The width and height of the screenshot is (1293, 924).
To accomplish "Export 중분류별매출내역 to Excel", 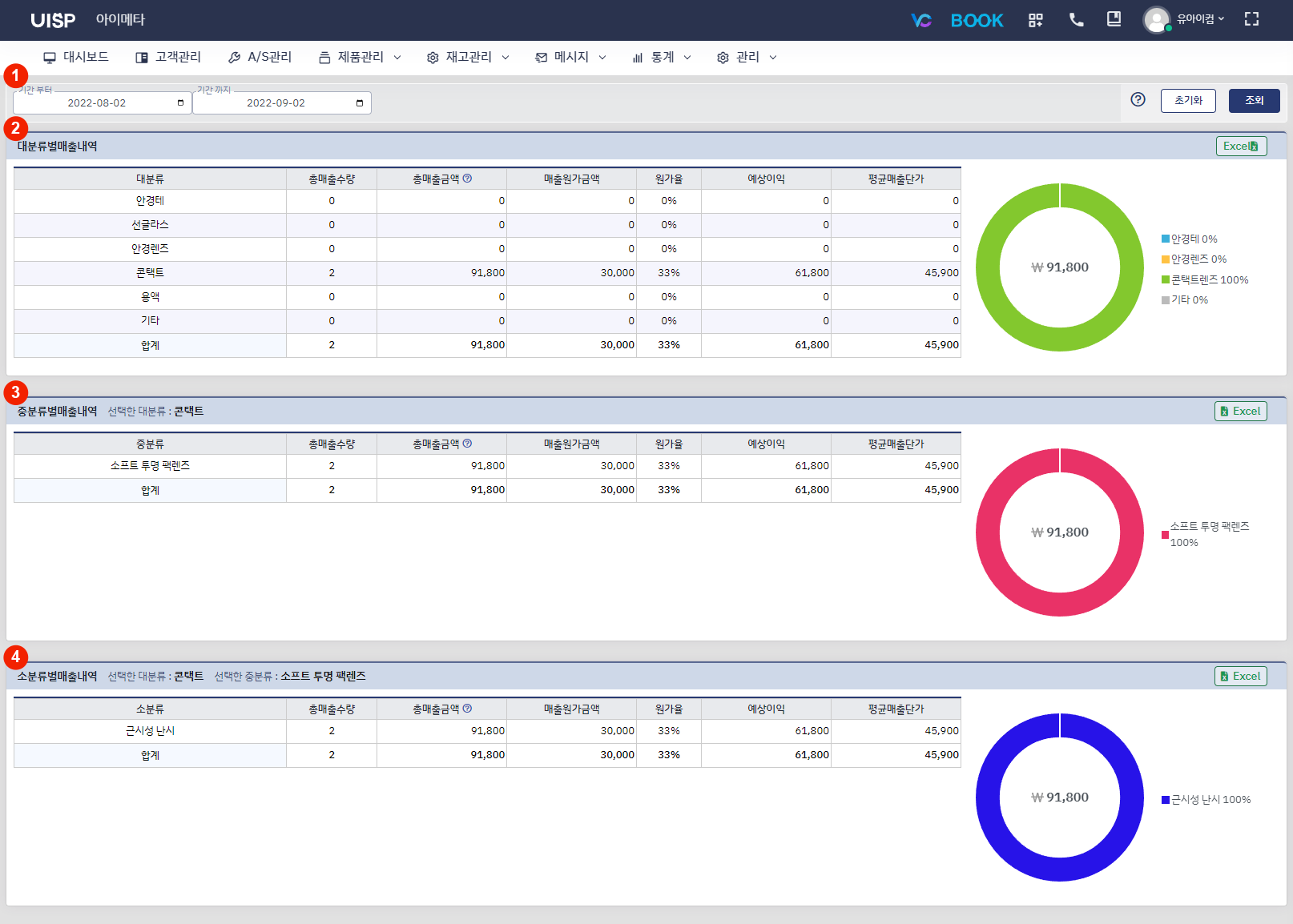I will click(1240, 412).
